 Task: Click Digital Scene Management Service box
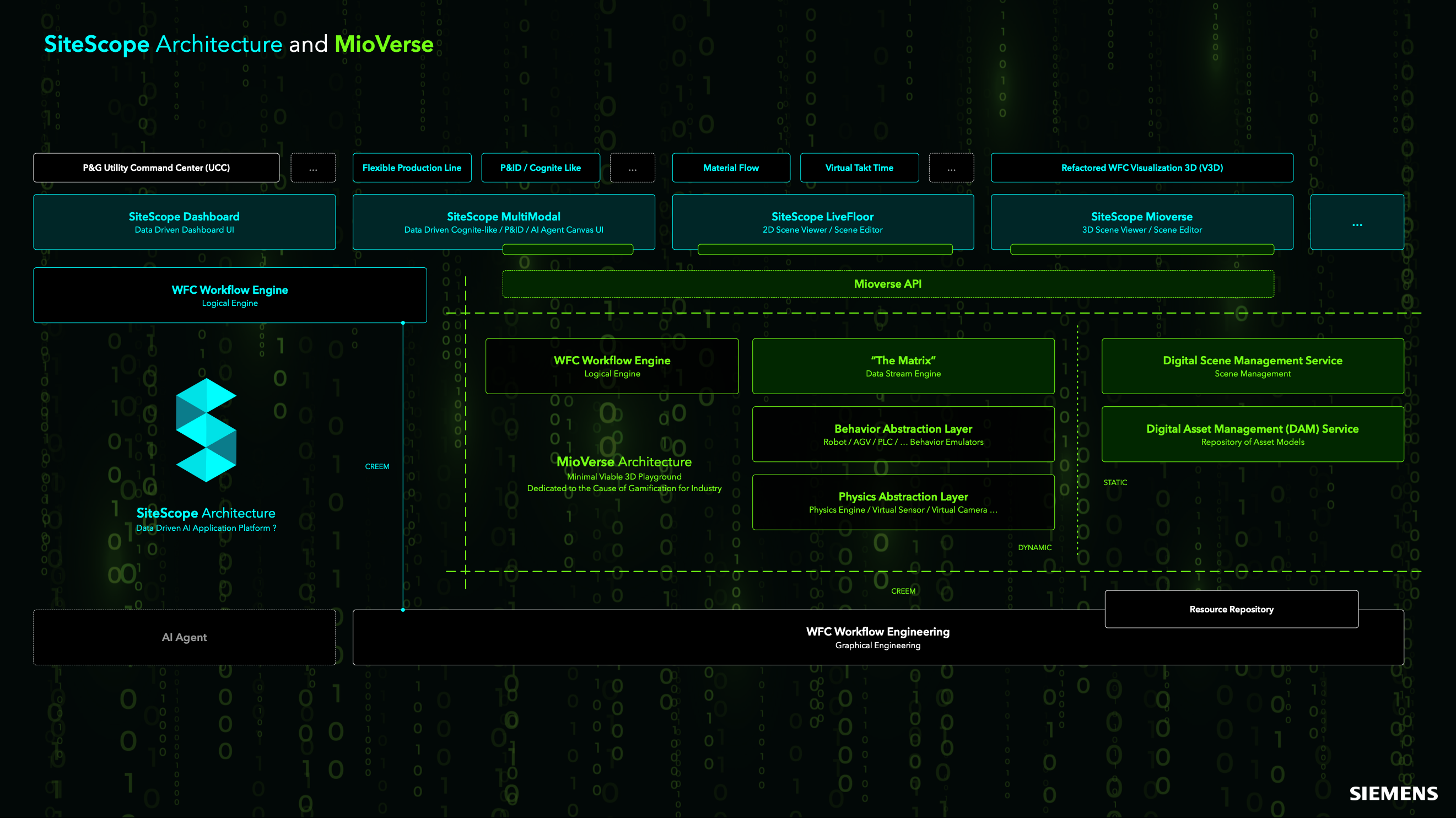(x=1252, y=366)
